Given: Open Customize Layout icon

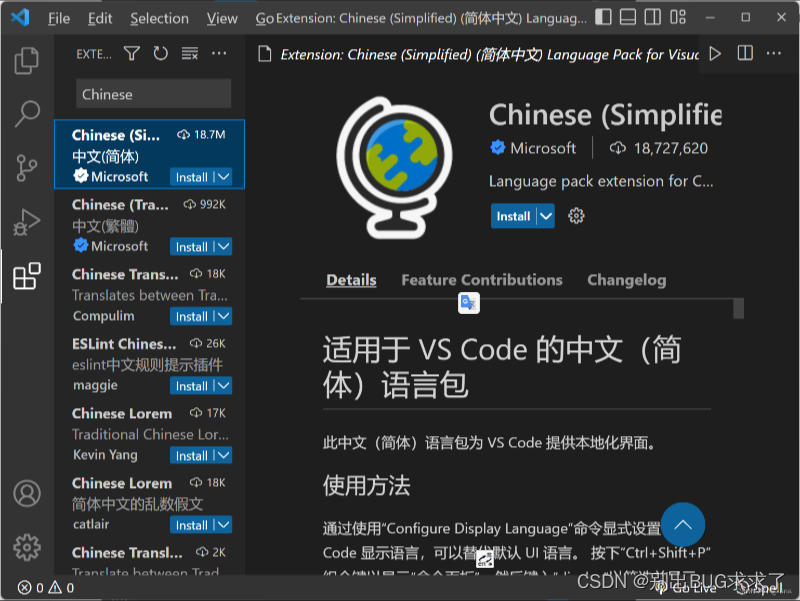Looking at the screenshot, I should [x=678, y=17].
